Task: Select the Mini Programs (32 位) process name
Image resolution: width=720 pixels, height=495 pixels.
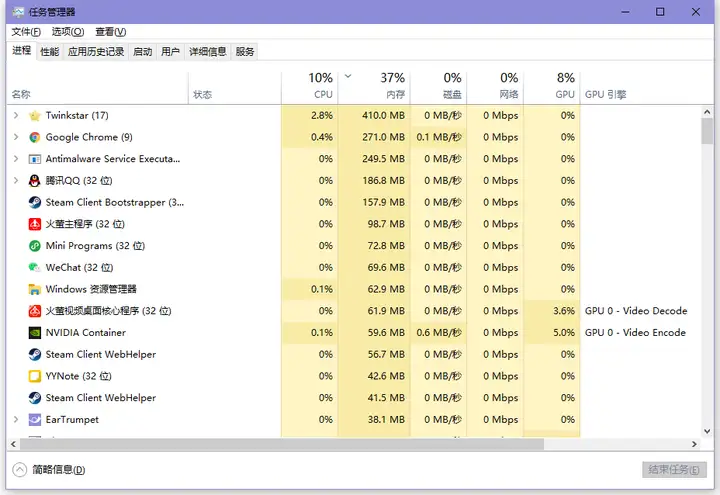Action: click(95, 246)
